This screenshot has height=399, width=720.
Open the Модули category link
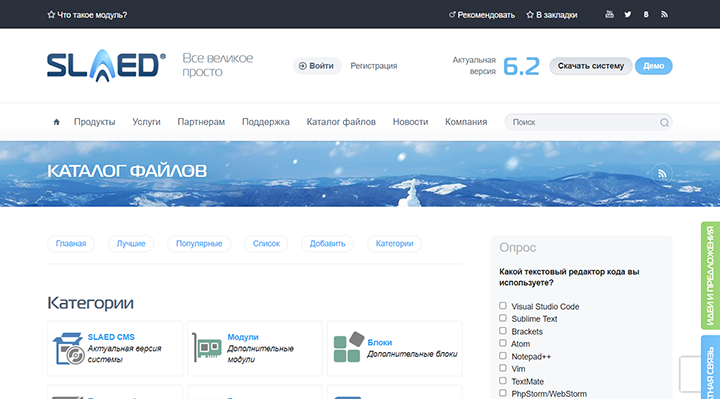point(243,337)
